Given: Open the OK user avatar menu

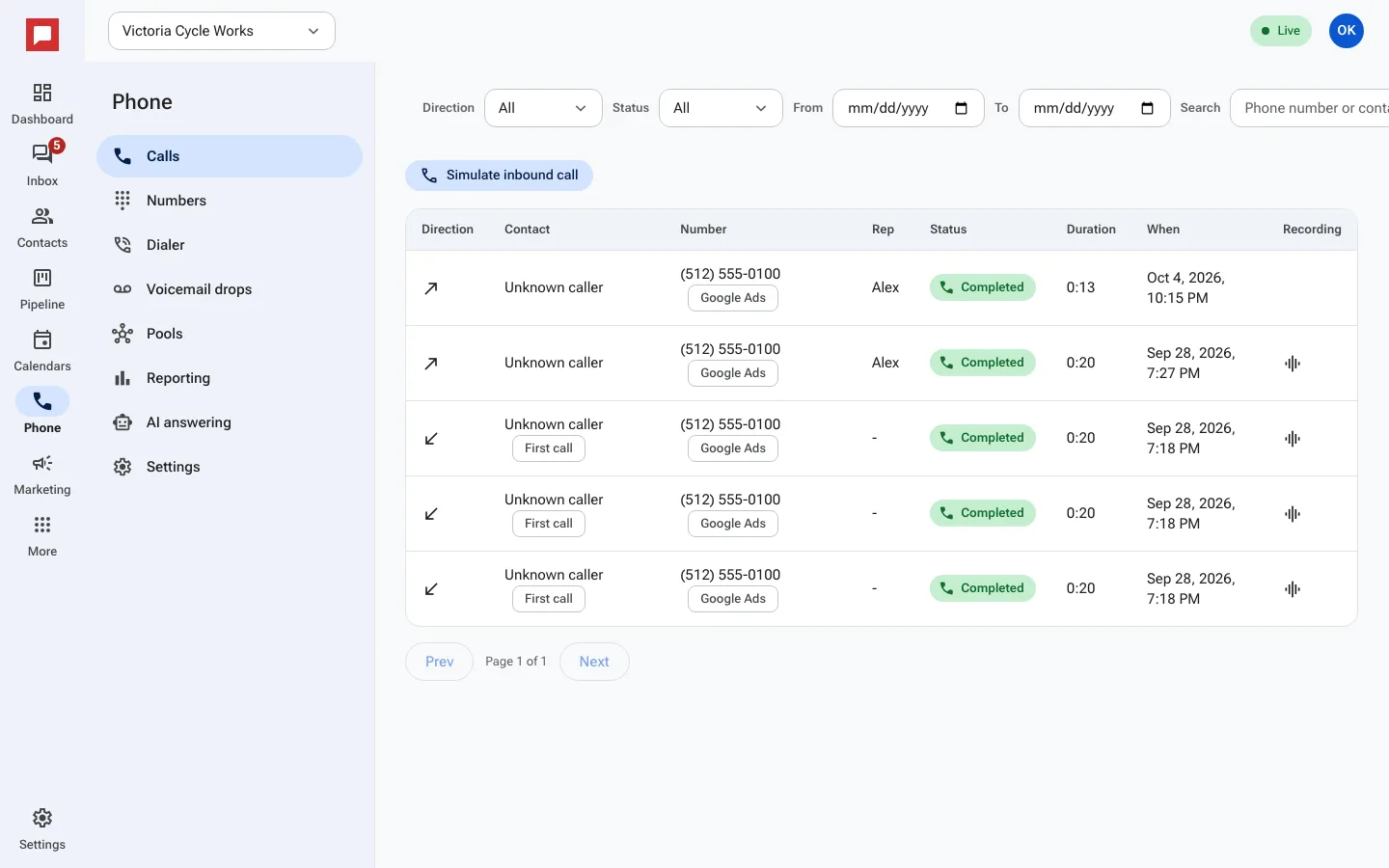Looking at the screenshot, I should coord(1347,31).
